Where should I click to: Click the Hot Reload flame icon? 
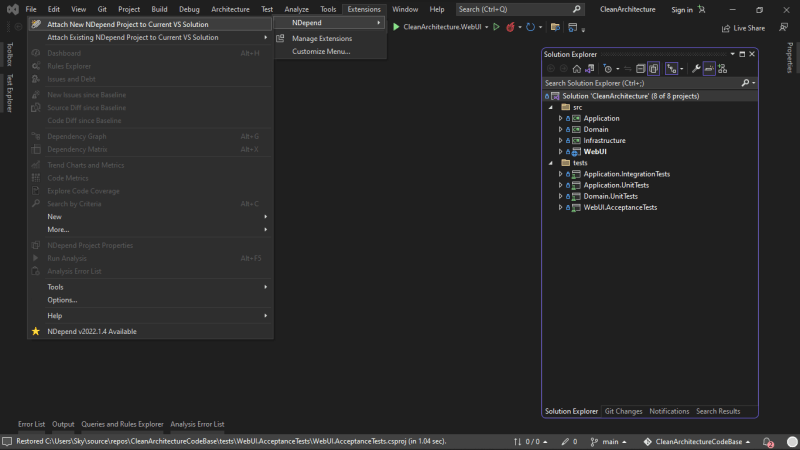(x=510, y=27)
